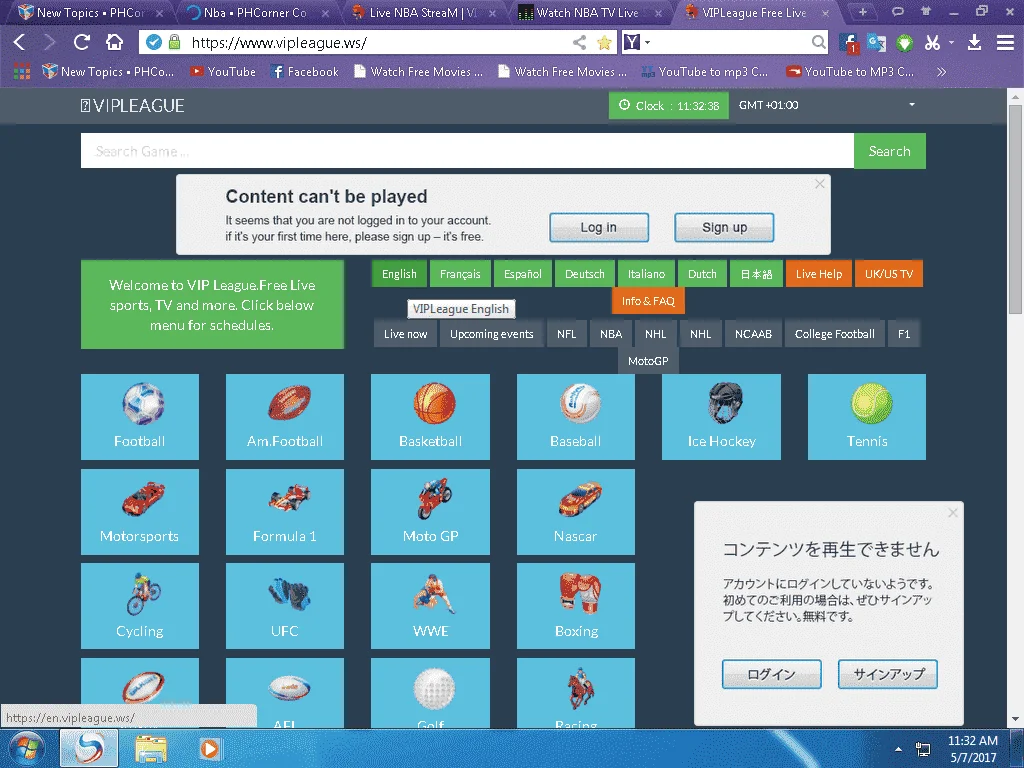Expand the Yahoo search engine dropdown
This screenshot has height=768, width=1024.
(x=648, y=43)
